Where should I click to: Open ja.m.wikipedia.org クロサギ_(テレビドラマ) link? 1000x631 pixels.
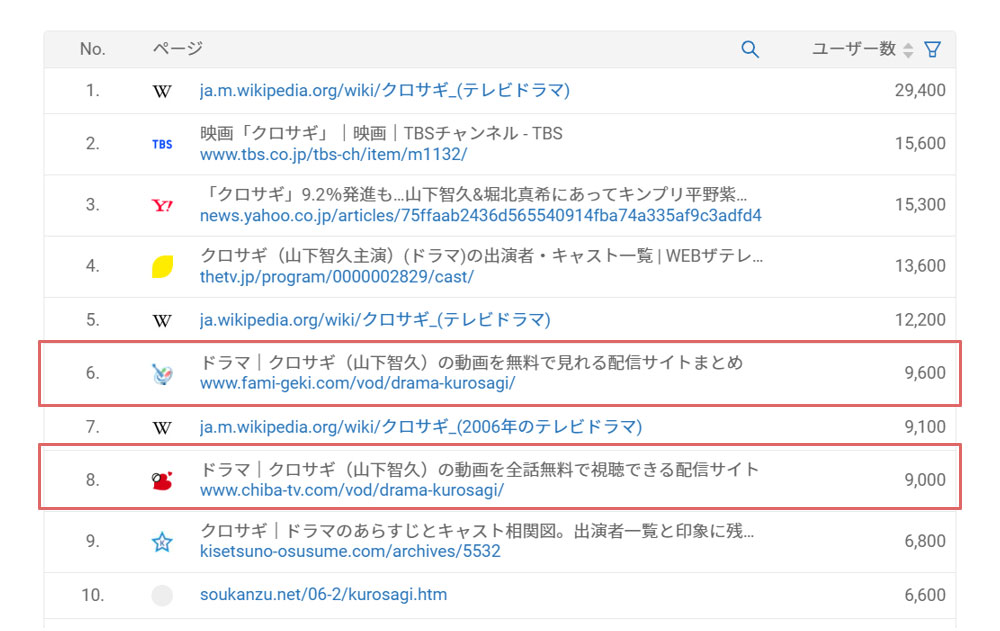[x=385, y=91]
